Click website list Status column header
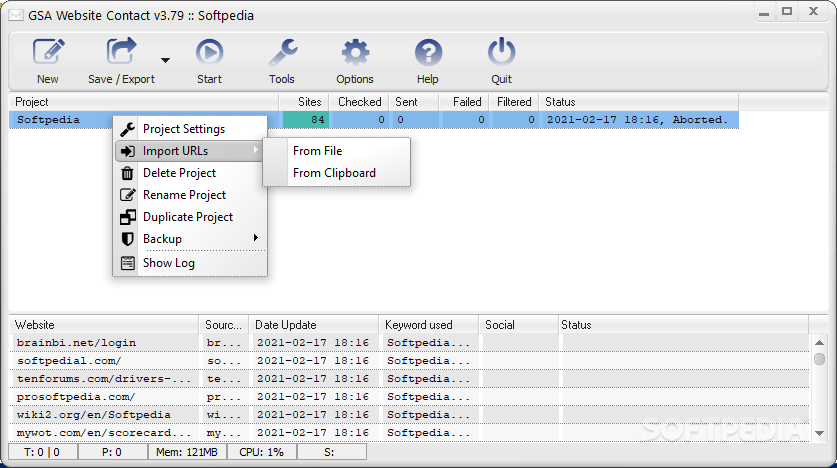Image resolution: width=837 pixels, height=468 pixels. (683, 325)
